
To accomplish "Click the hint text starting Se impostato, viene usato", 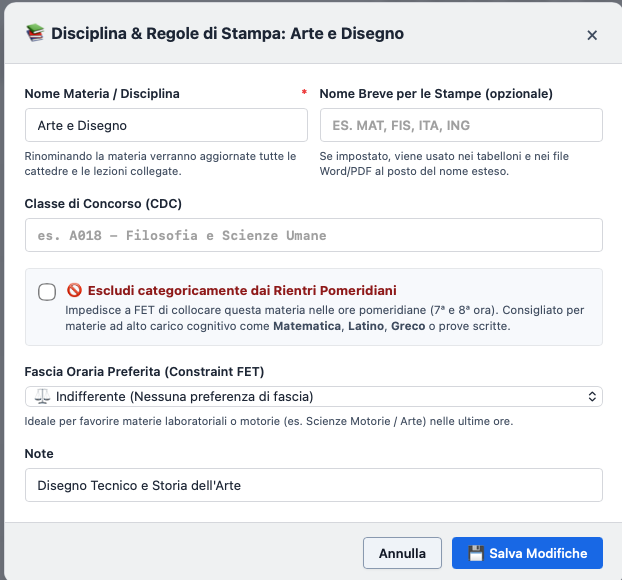I will click(444, 163).
